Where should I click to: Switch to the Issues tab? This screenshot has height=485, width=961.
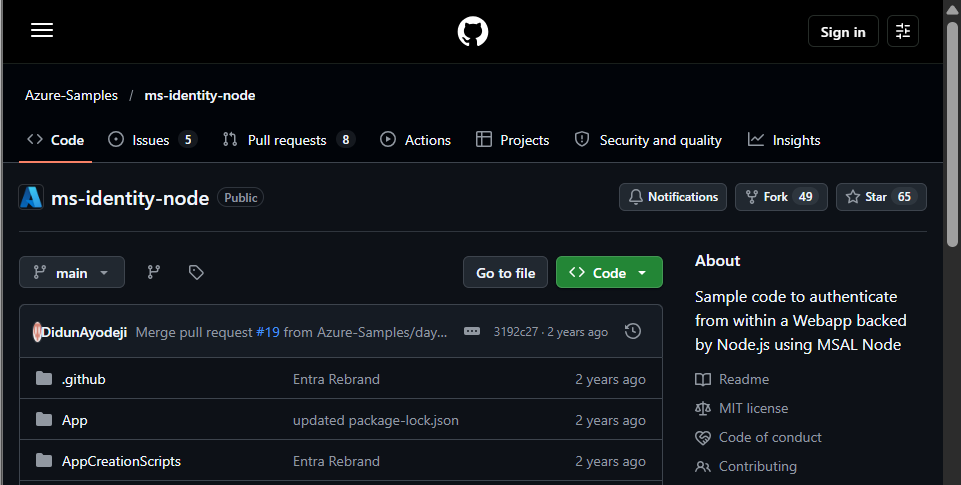click(x=152, y=140)
